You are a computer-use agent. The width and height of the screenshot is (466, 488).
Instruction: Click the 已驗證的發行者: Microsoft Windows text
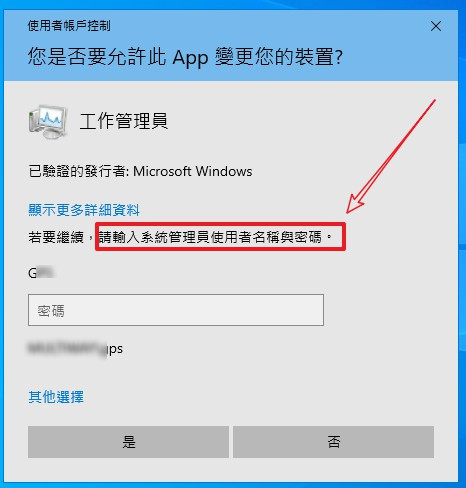tap(140, 171)
